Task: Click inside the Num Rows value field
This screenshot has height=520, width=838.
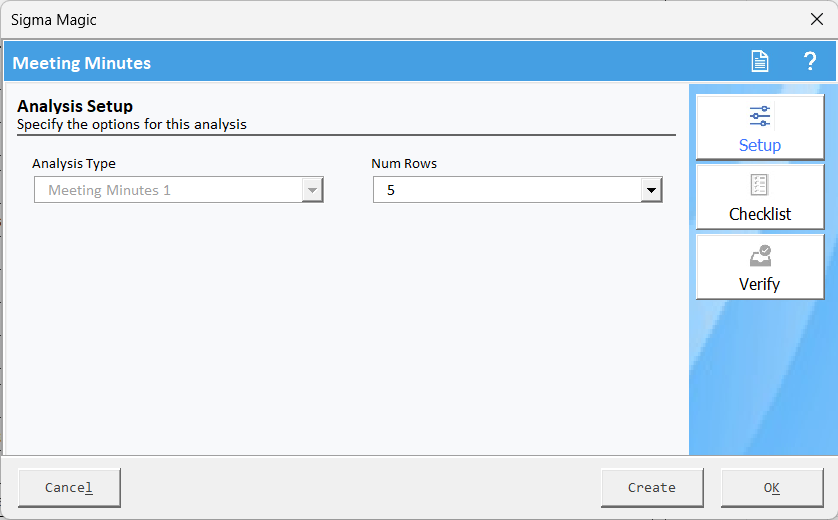Action: tap(506, 190)
